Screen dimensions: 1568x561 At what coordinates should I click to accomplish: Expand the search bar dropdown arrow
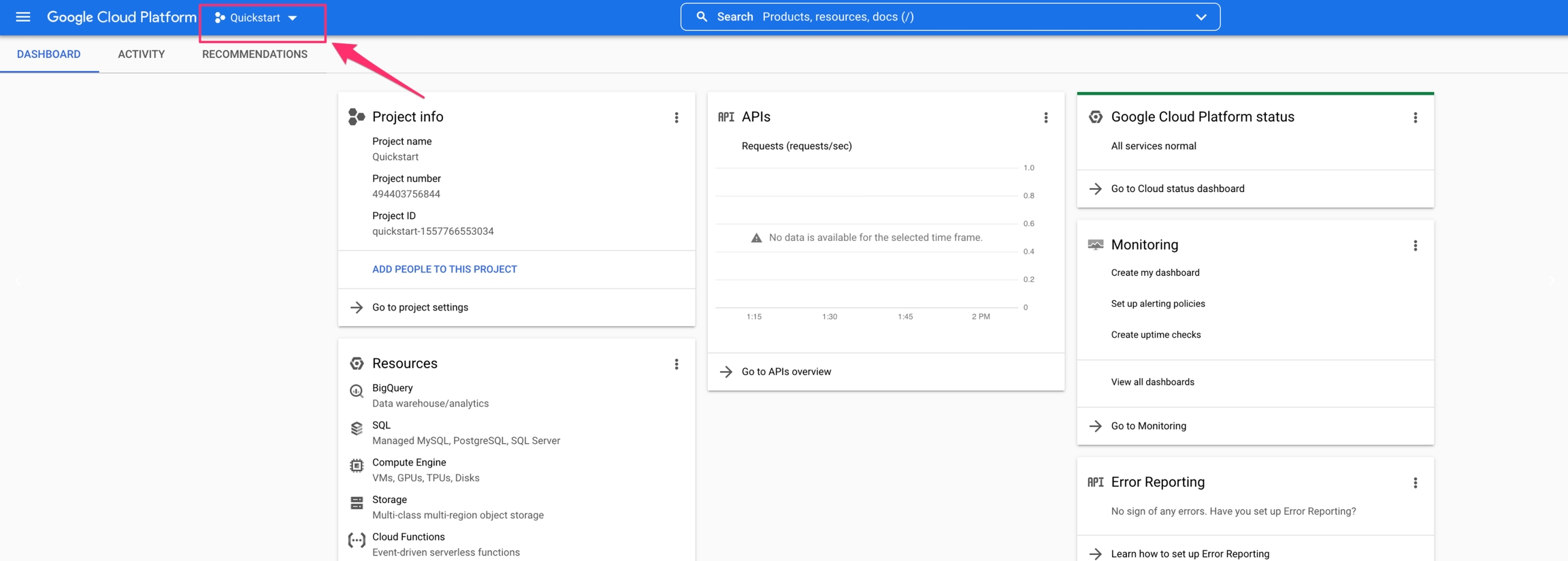[x=1200, y=17]
